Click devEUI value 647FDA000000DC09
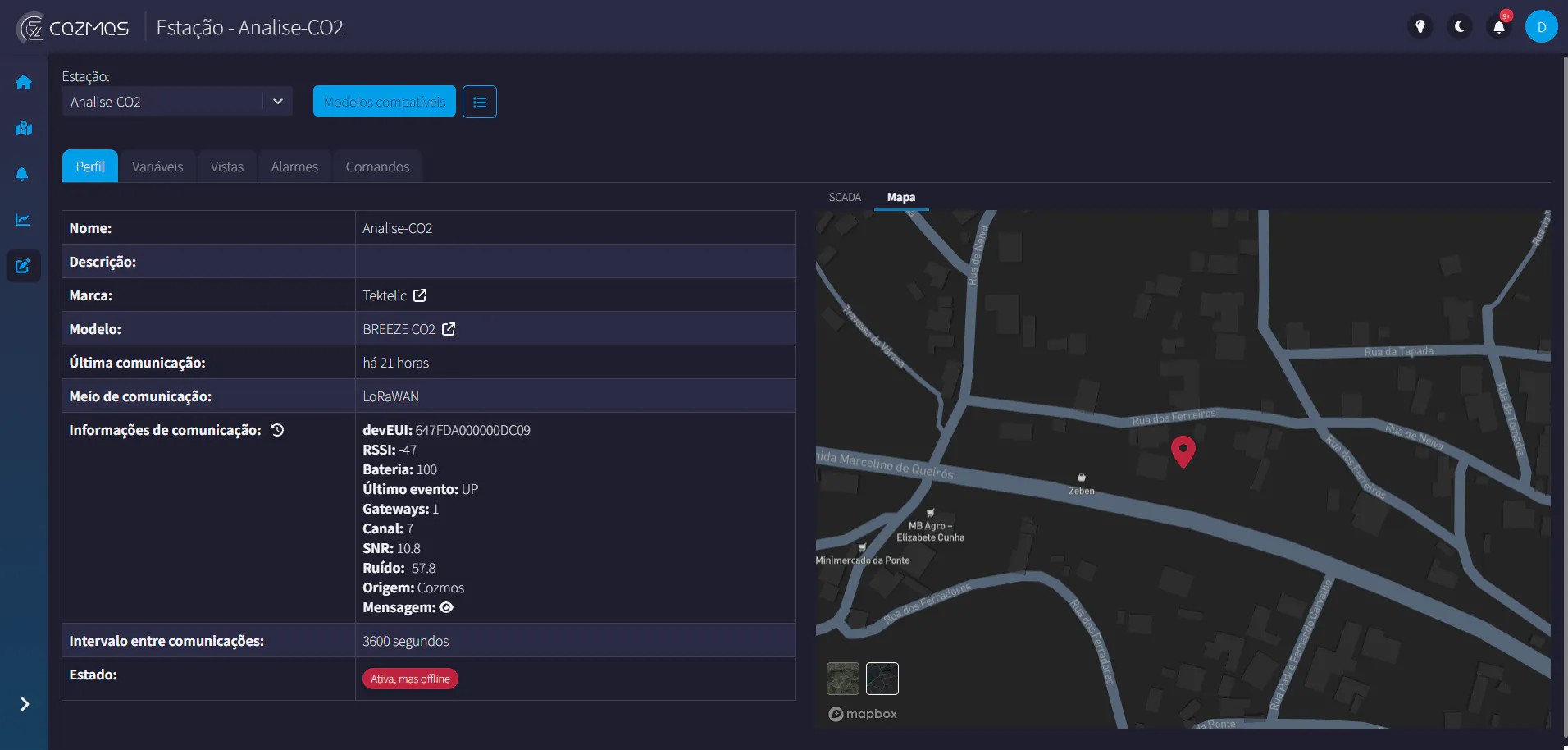Image resolution: width=1568 pixels, height=750 pixels. pyautogui.click(x=472, y=430)
